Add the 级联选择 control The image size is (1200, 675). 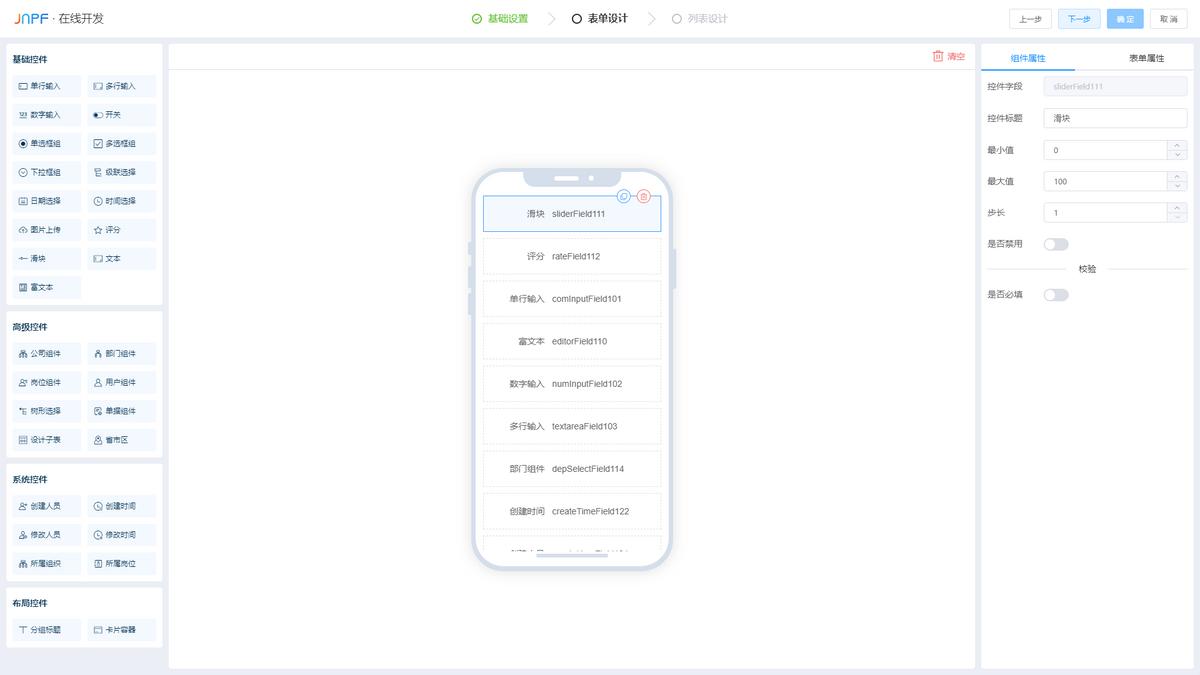point(122,172)
